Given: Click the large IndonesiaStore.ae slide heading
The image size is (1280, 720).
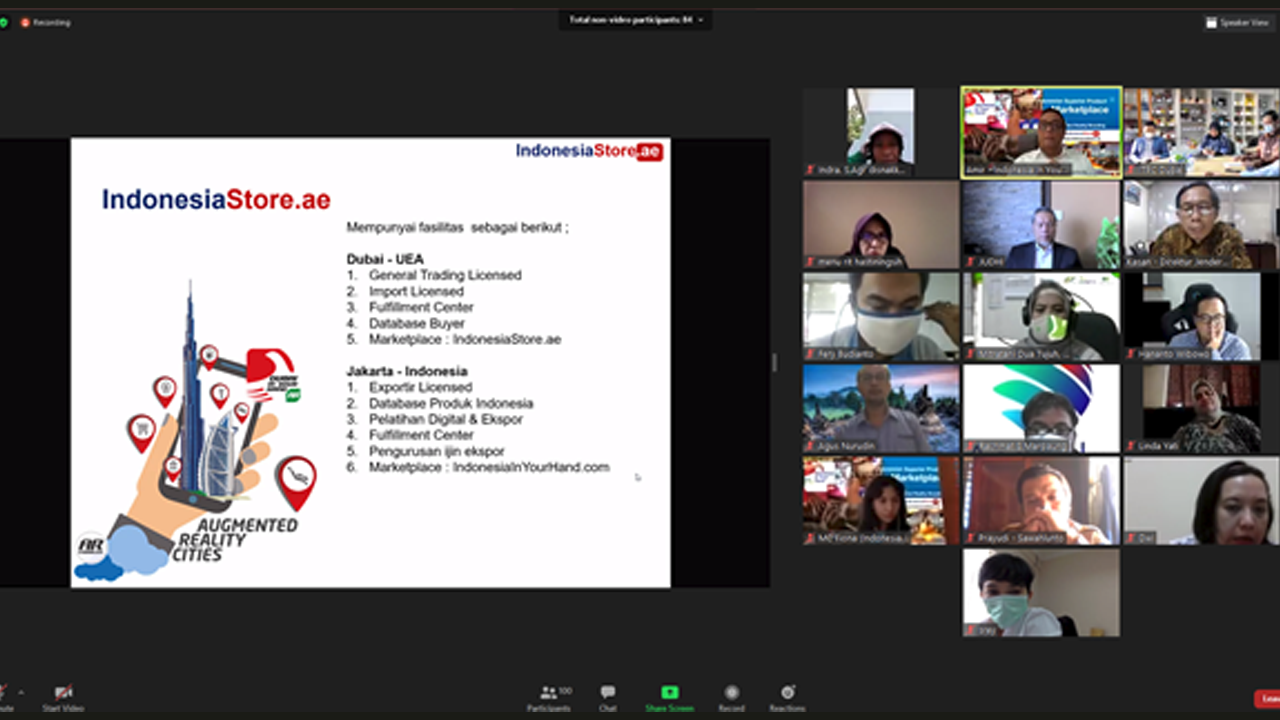Looking at the screenshot, I should [x=216, y=199].
